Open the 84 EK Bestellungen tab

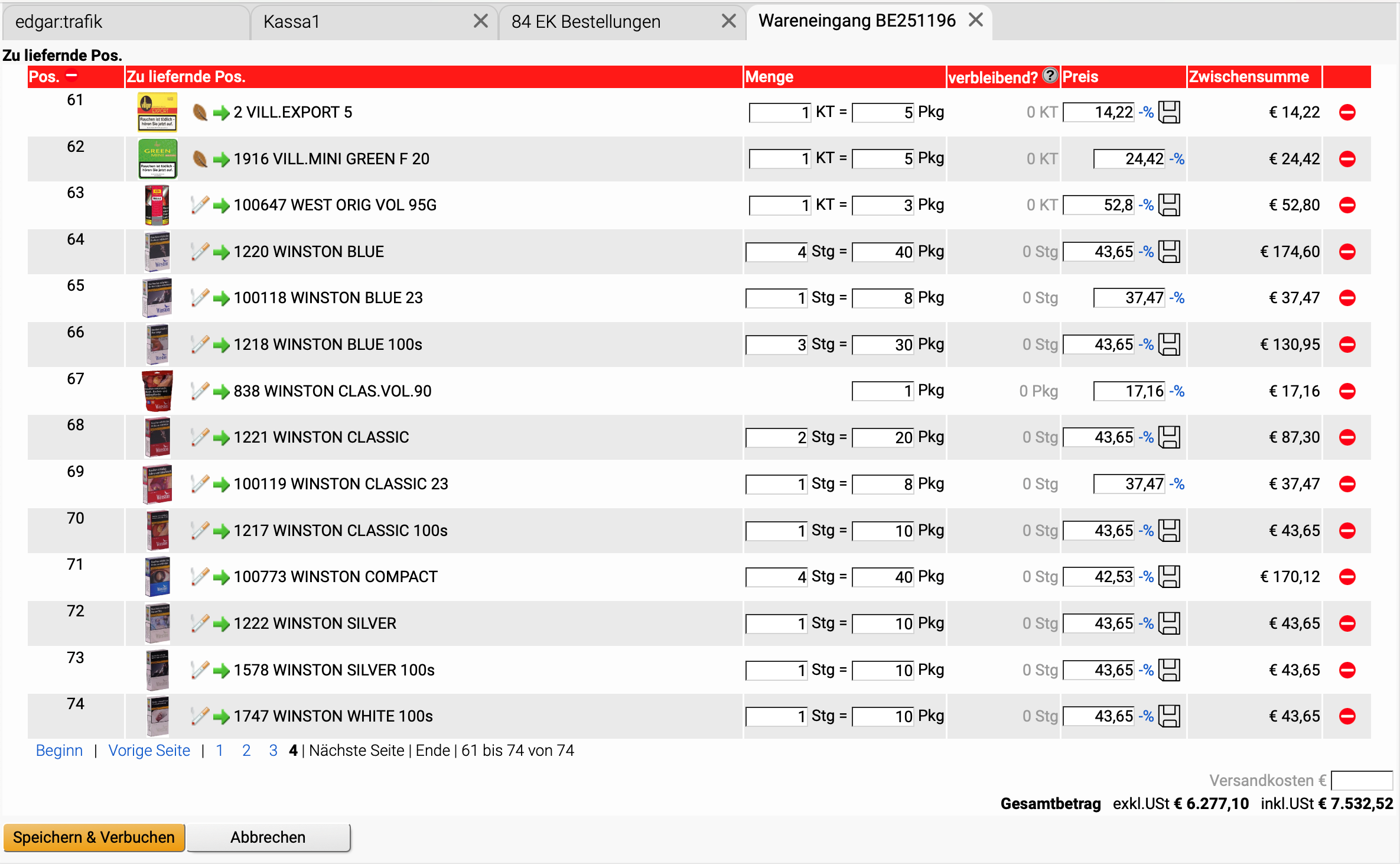pyautogui.click(x=585, y=22)
